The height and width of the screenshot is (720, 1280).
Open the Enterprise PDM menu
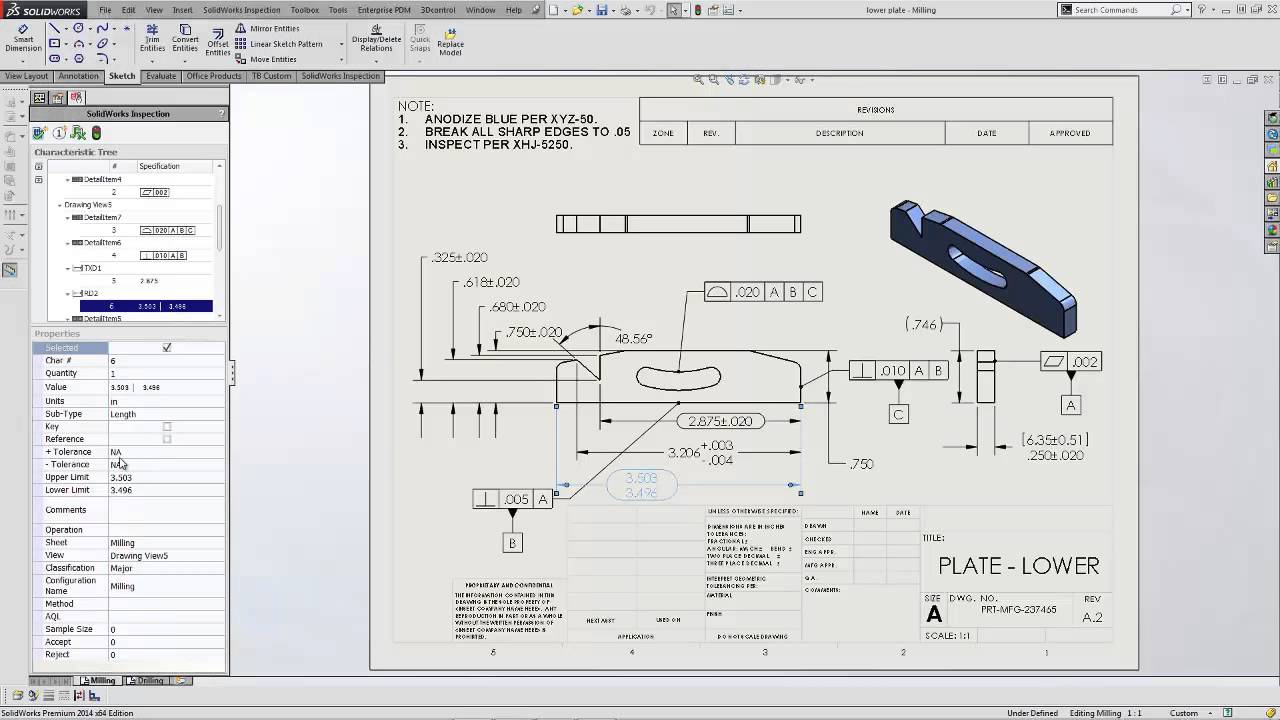(384, 10)
